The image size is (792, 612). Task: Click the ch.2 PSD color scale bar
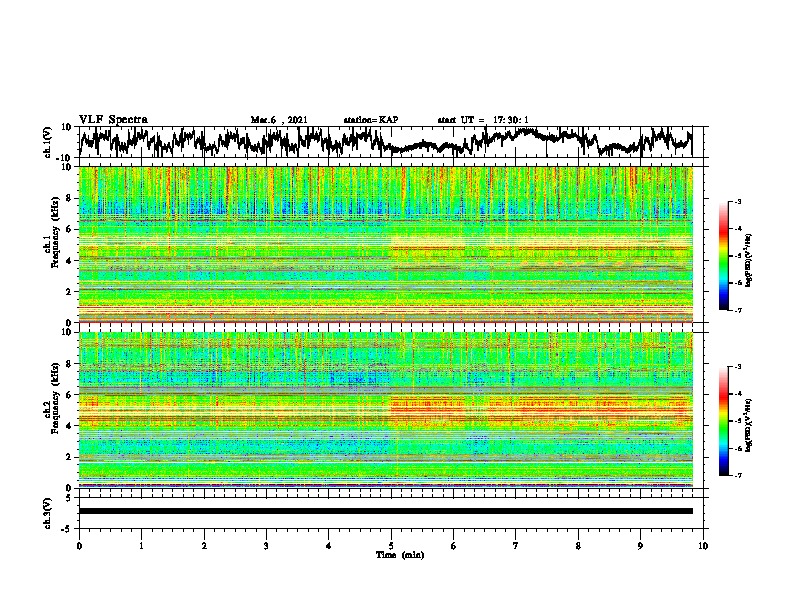(723, 421)
